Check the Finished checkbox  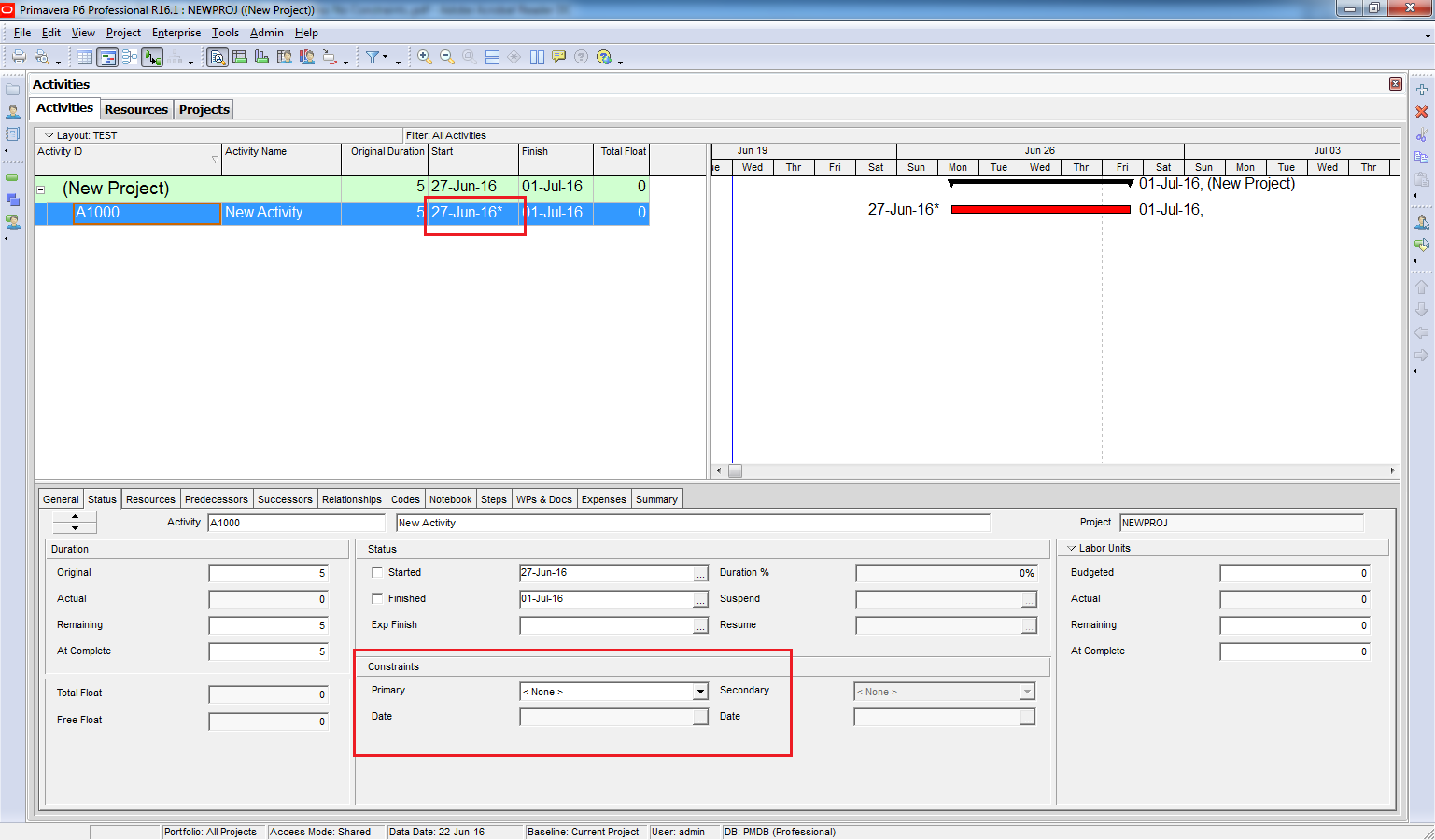(x=377, y=598)
